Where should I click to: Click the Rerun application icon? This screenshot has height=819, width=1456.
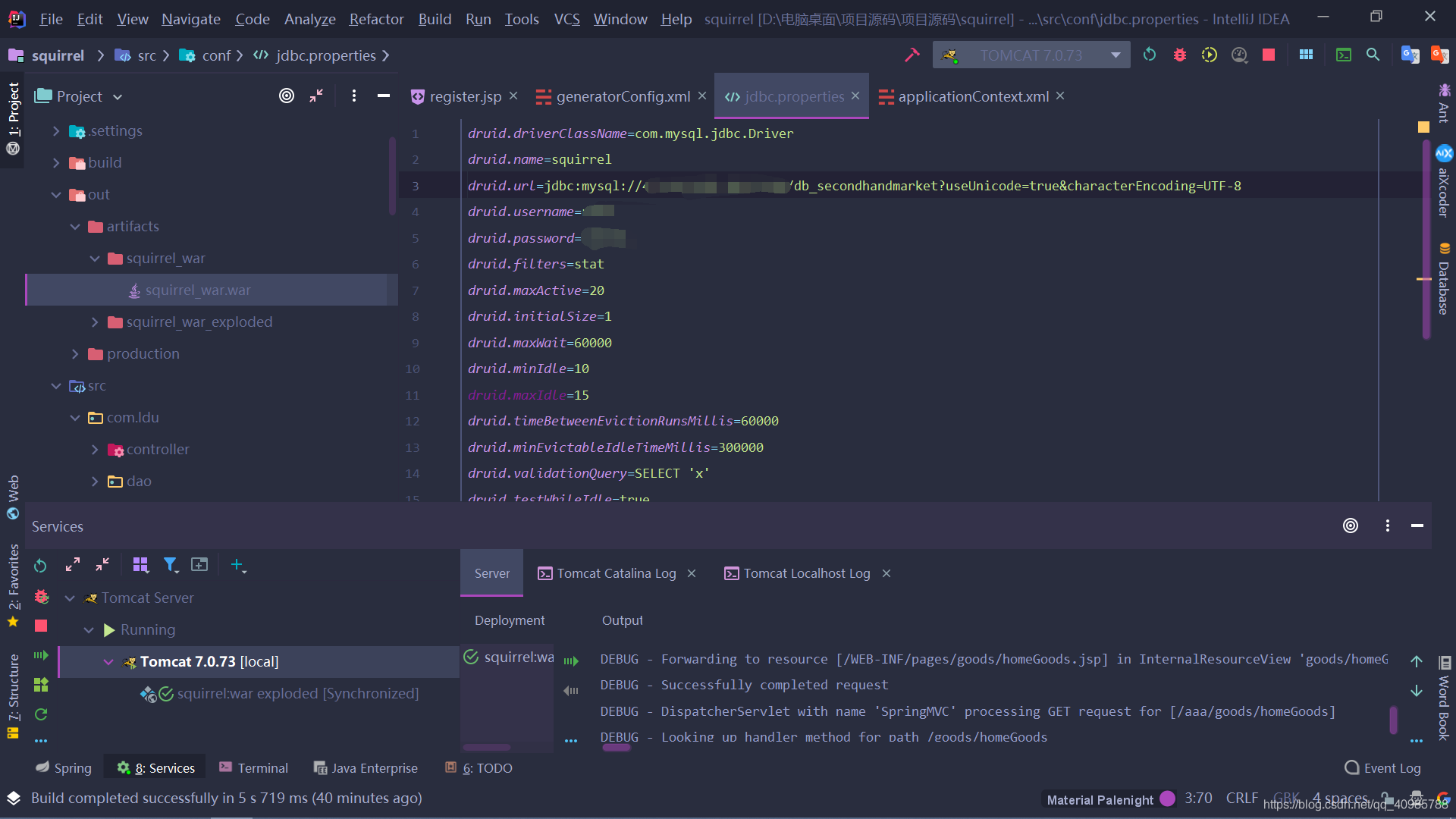[x=40, y=565]
